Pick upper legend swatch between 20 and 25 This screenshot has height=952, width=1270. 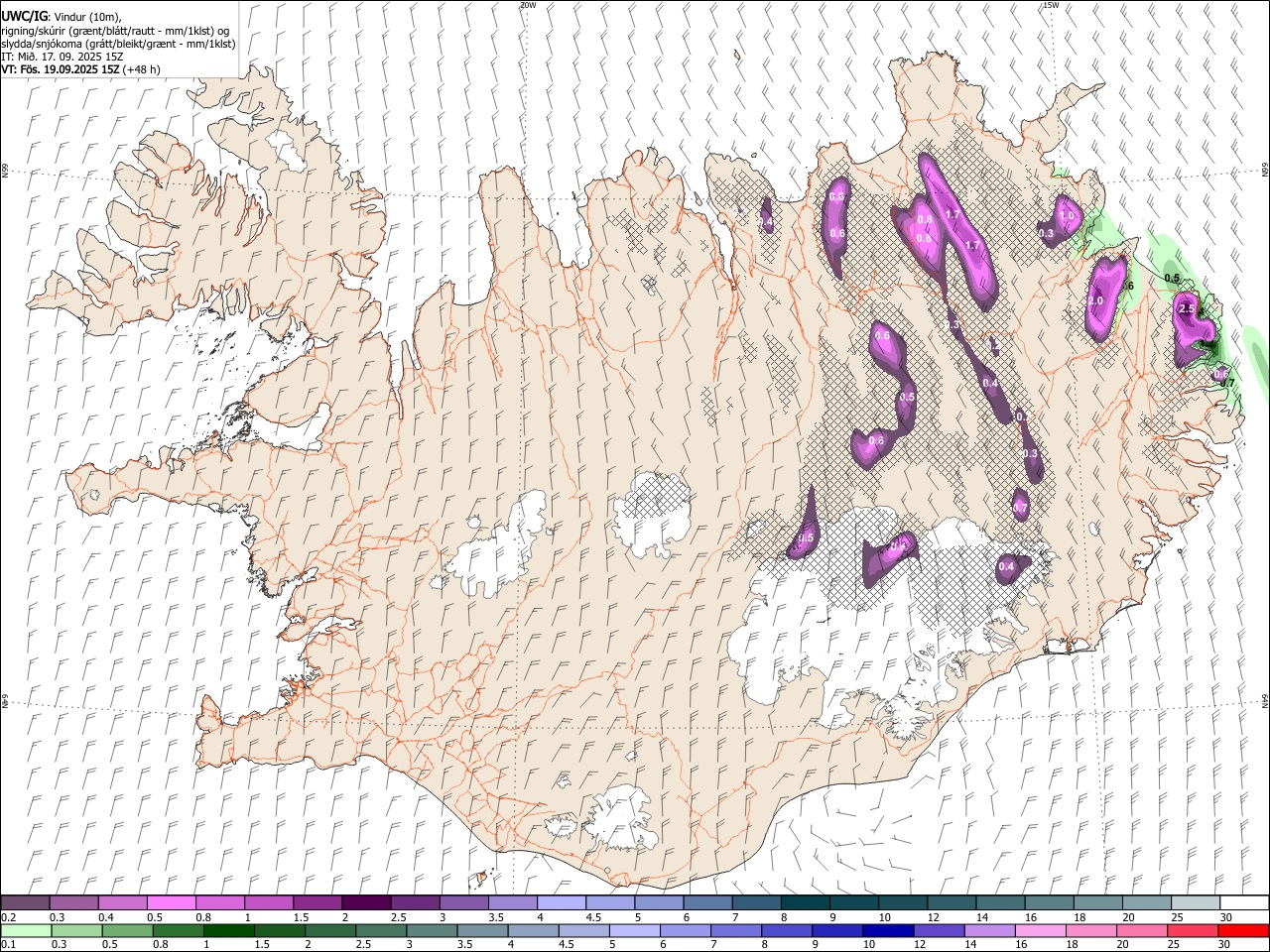tap(1146, 903)
